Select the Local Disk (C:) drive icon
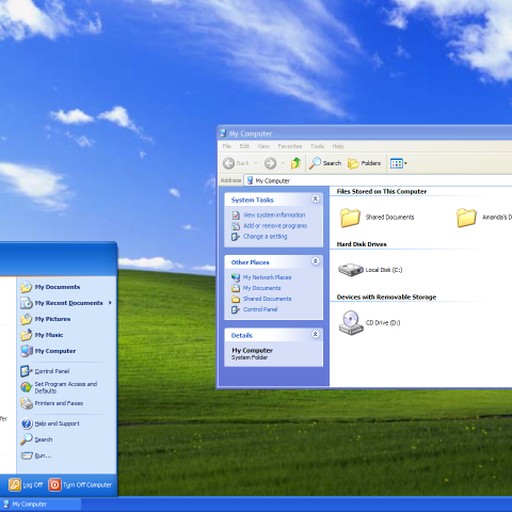Viewport: 512px width, 512px height. (x=350, y=270)
